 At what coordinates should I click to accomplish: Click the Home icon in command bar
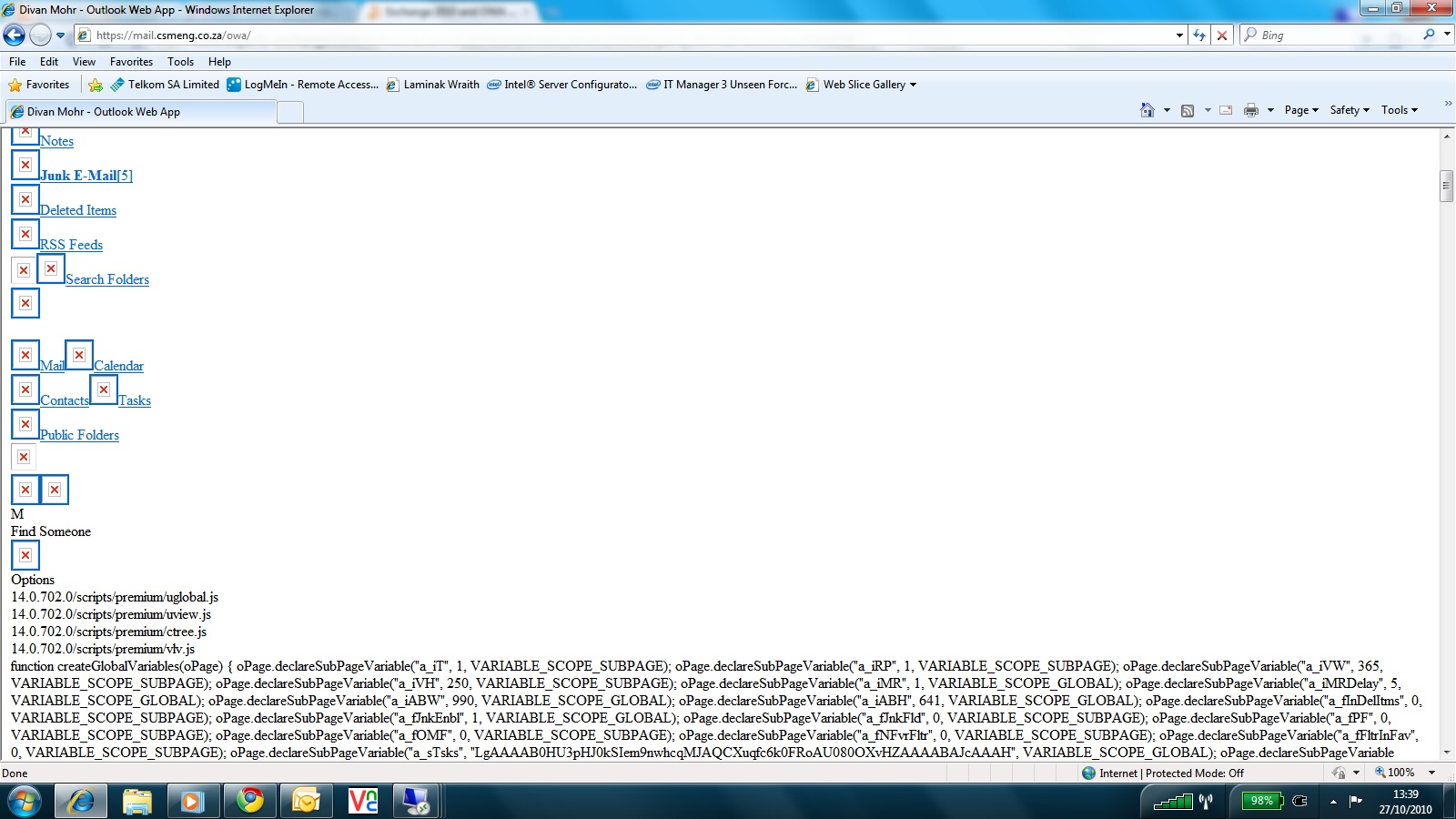point(1148,110)
